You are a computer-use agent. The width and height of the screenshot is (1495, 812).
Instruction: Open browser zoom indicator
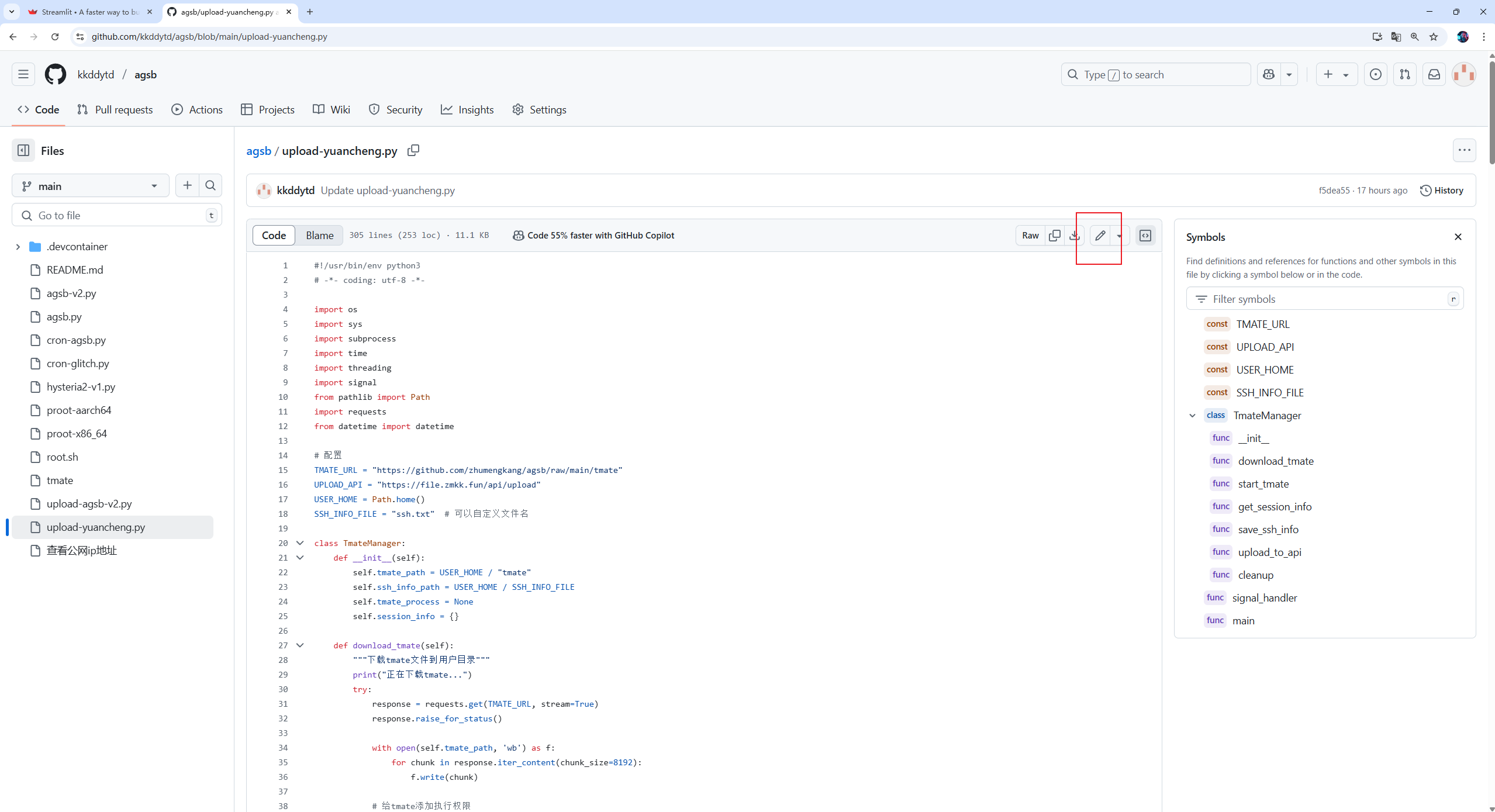point(1415,36)
